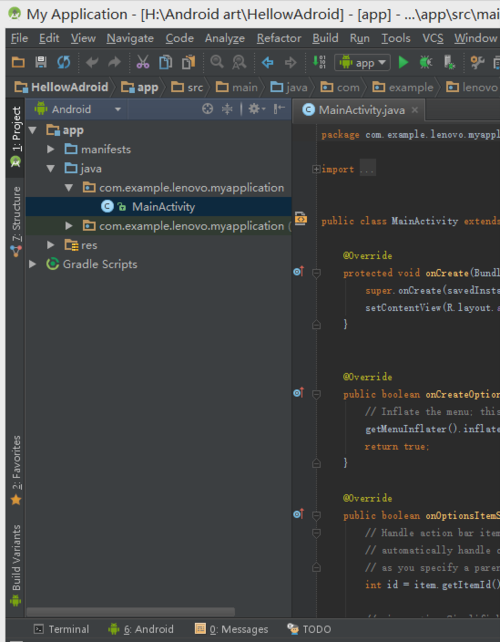Click the Open folder toolbar icon

(18, 62)
